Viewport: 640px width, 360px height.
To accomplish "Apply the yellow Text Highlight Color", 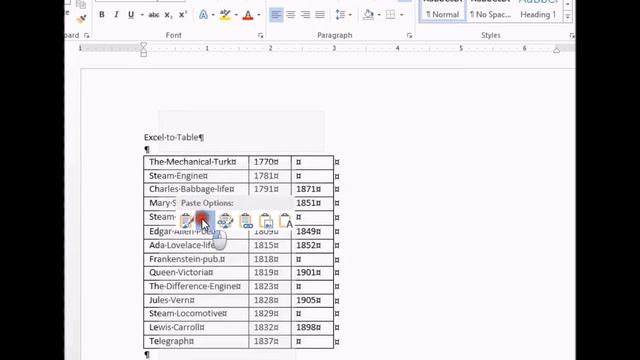I will (x=225, y=15).
